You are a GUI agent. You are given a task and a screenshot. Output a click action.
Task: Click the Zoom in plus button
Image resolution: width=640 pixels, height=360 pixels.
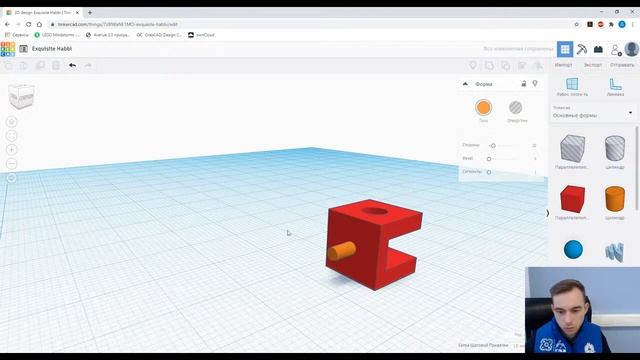(12, 150)
